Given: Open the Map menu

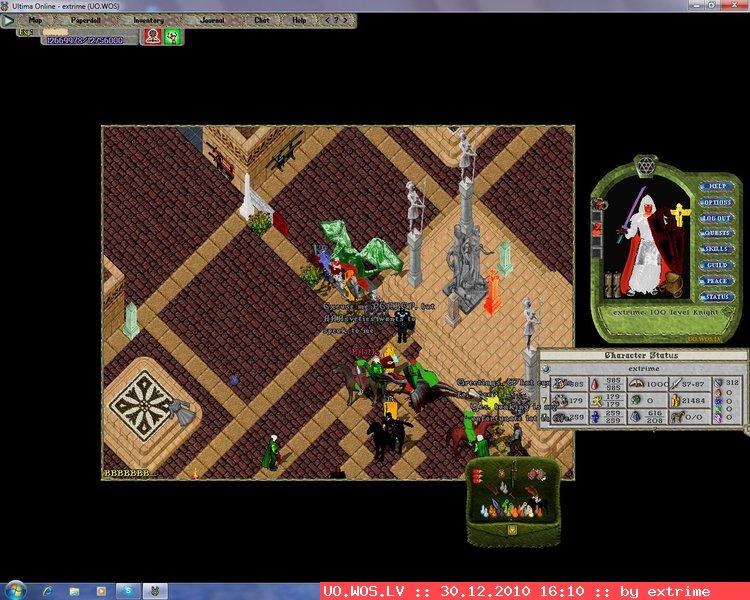Looking at the screenshot, I should pos(35,20).
